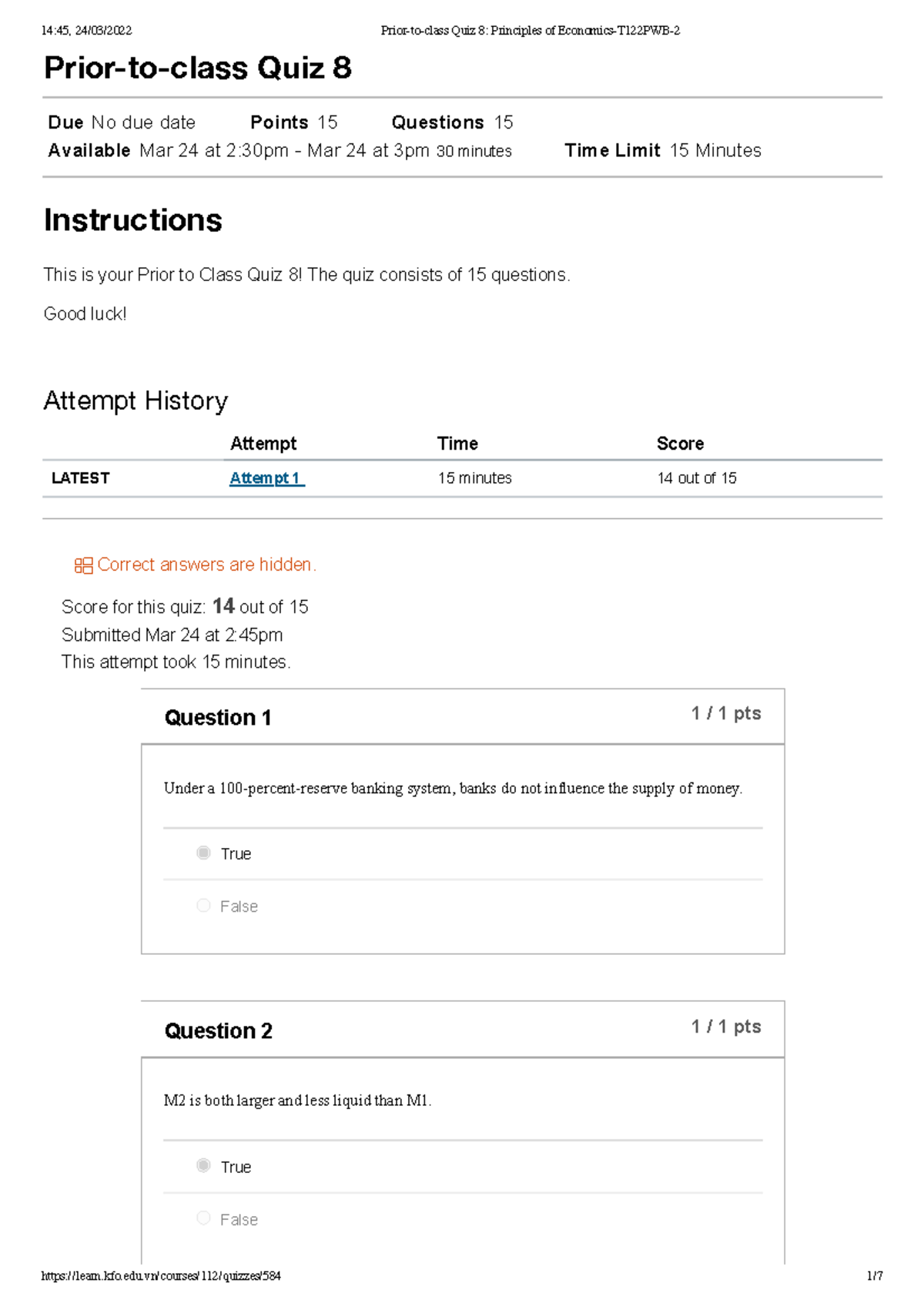This screenshot has width=924, height=1307.
Task: Click the Score column header
Action: pos(680,444)
